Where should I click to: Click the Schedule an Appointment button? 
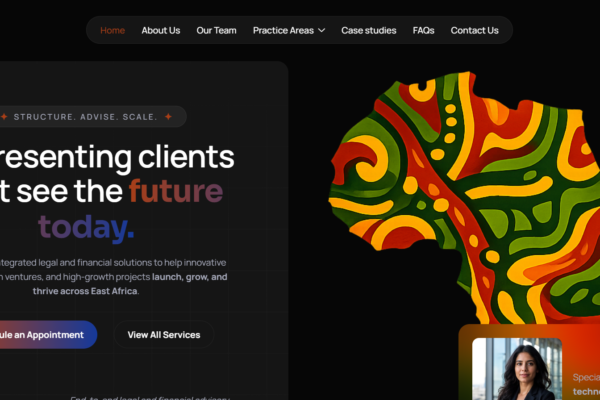tap(48, 335)
